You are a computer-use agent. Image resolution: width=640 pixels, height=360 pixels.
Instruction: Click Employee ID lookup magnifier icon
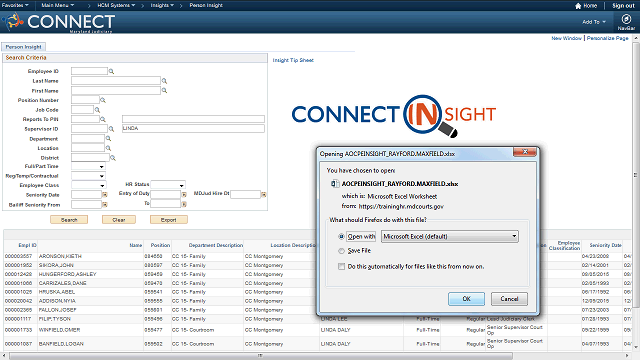click(x=111, y=71)
